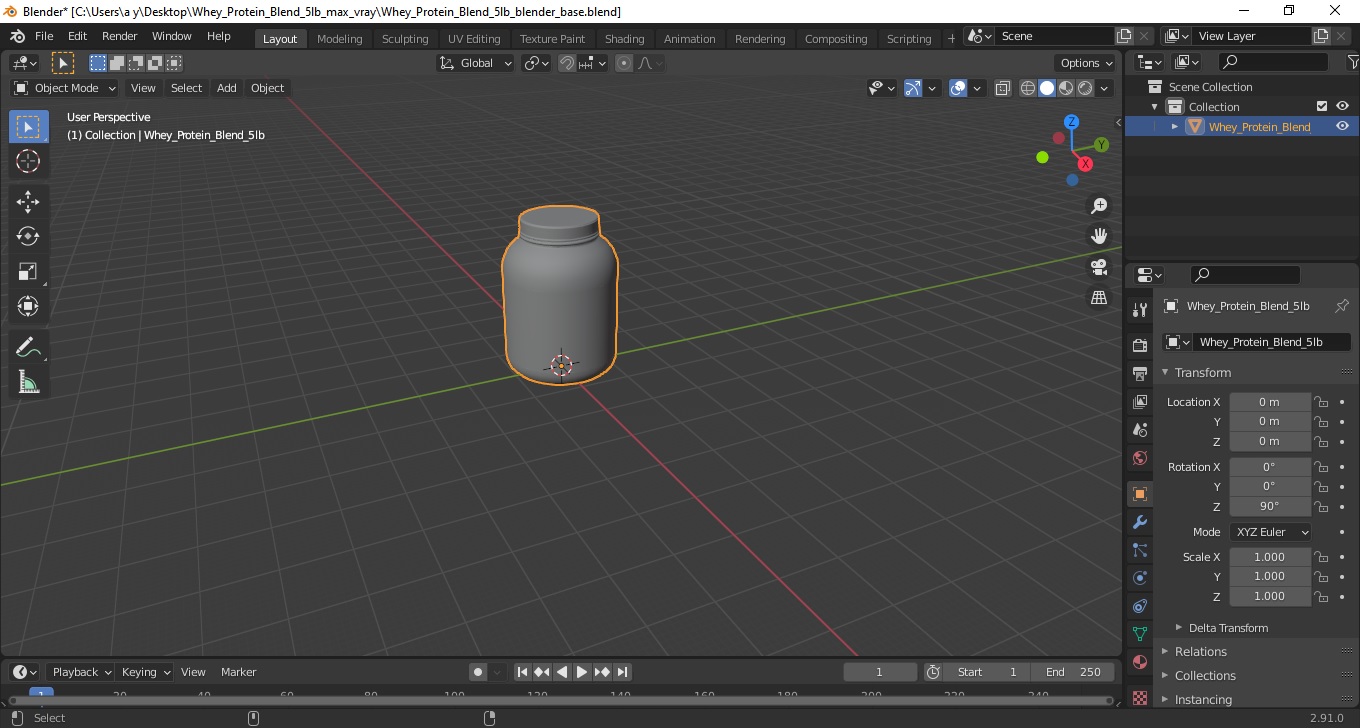Select the Scale tool

click(28, 271)
